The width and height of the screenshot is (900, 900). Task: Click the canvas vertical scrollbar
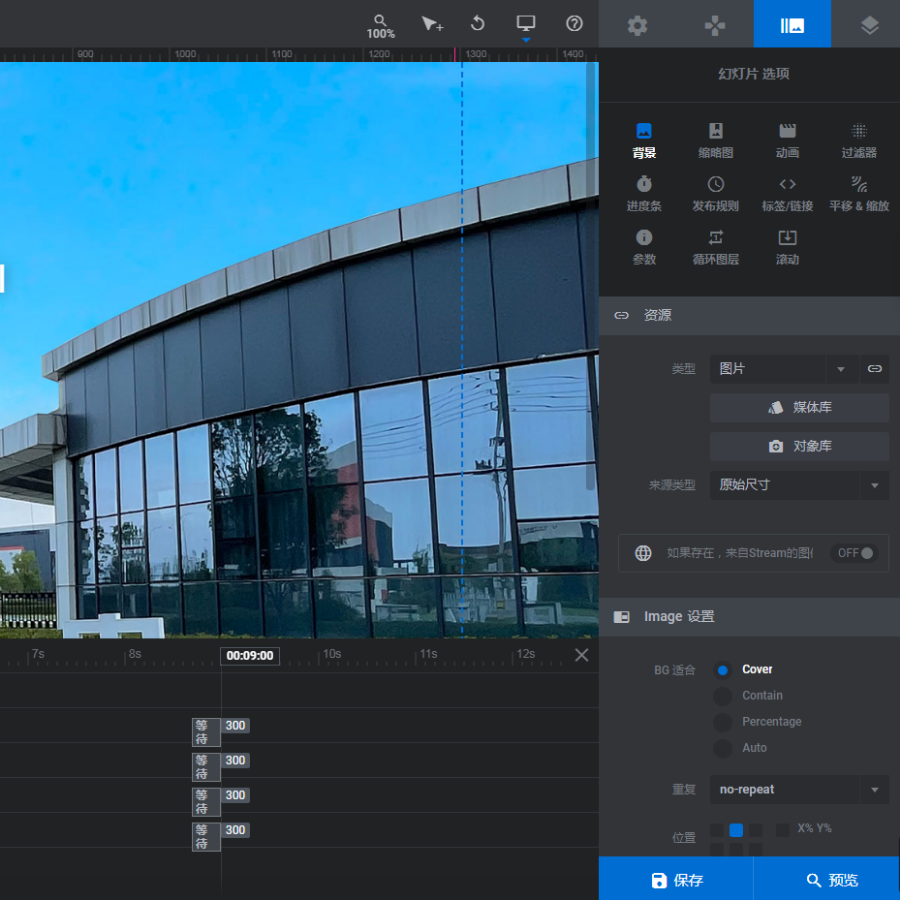590,276
